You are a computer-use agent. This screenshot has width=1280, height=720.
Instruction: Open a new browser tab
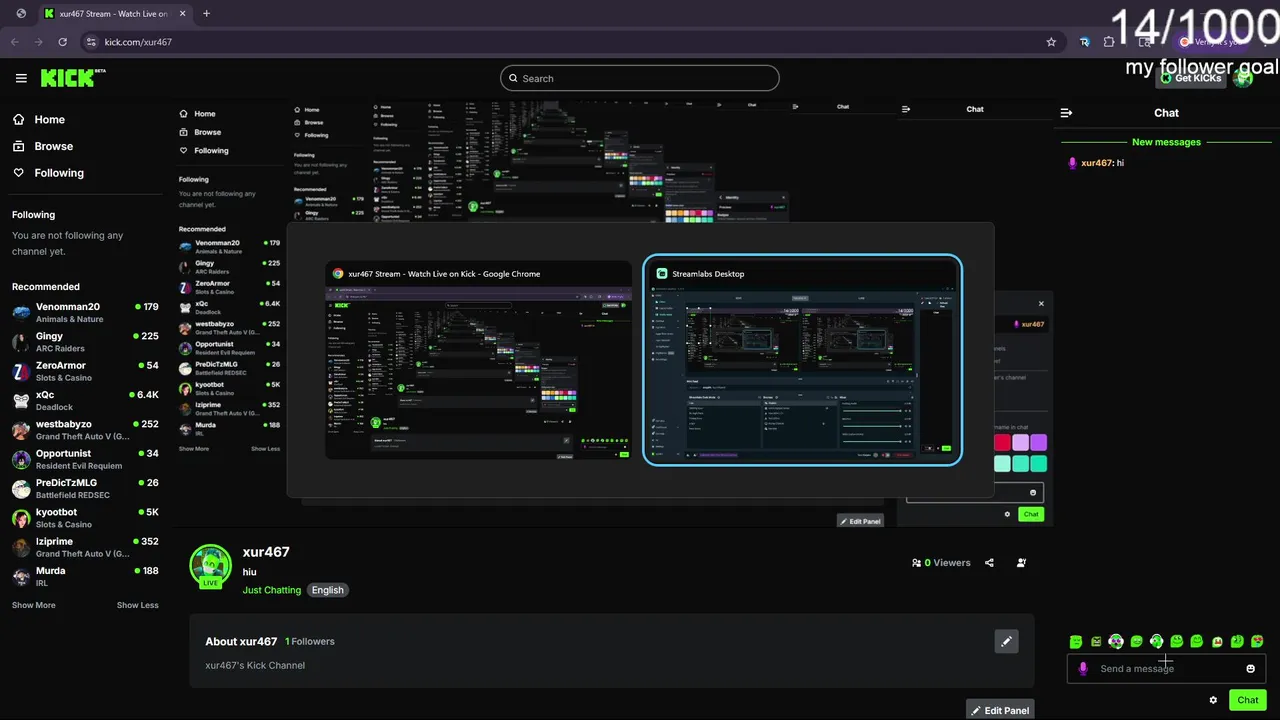pyautogui.click(x=206, y=14)
